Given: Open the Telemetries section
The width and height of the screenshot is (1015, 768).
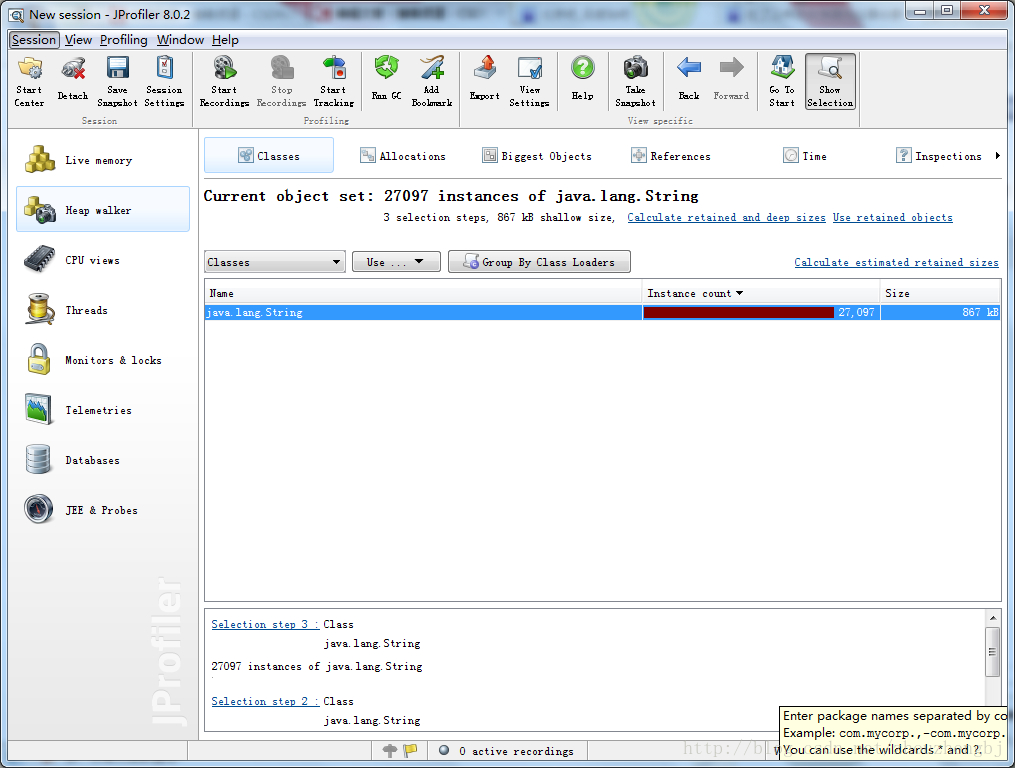Looking at the screenshot, I should 103,410.
